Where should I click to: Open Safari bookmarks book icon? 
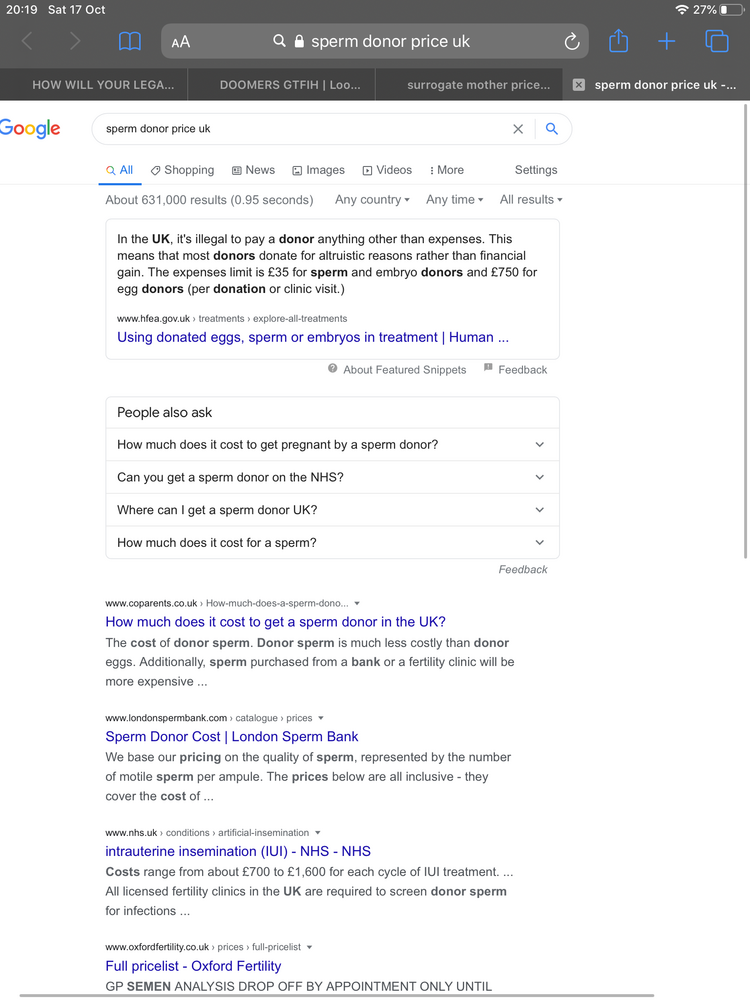pos(130,42)
